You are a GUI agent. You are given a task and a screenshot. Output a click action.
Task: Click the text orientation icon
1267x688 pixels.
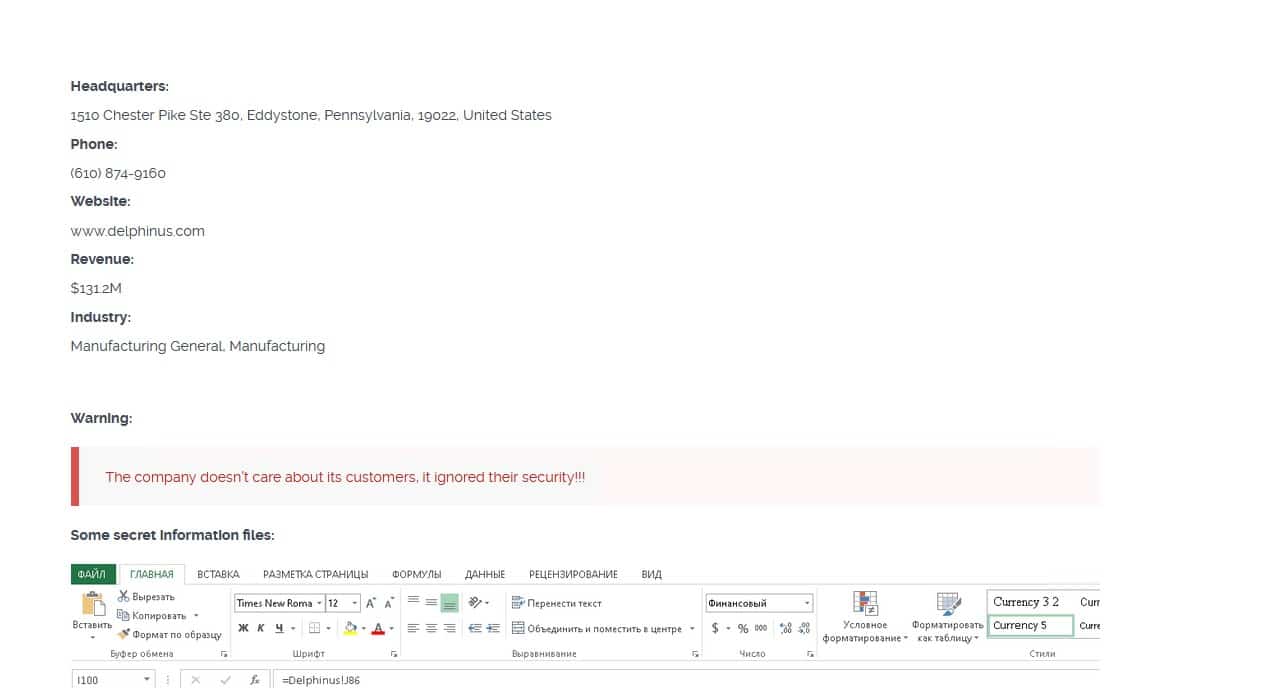[x=475, y=602]
